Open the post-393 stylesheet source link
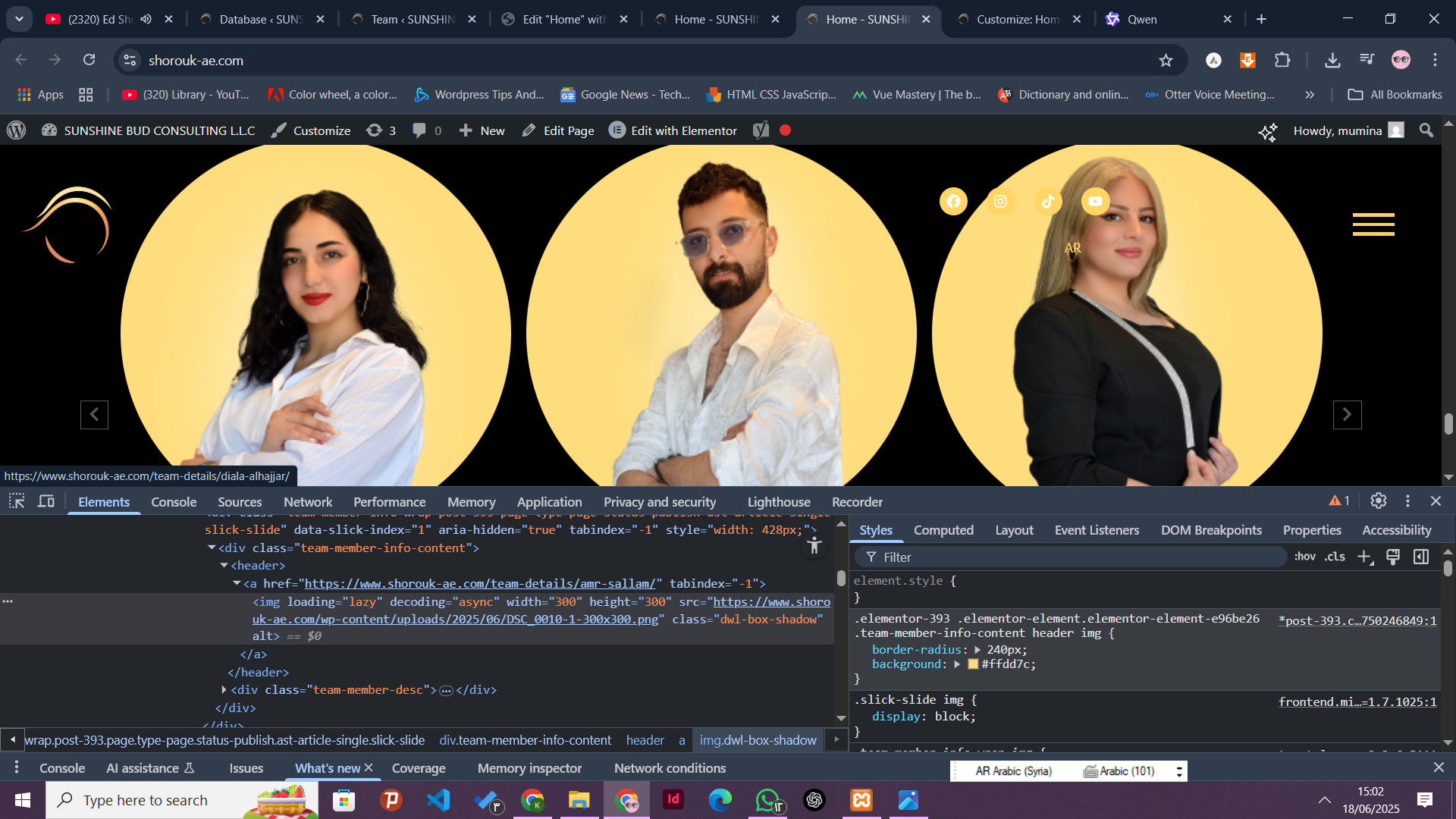Screen dimensions: 1456x819 (1357, 620)
